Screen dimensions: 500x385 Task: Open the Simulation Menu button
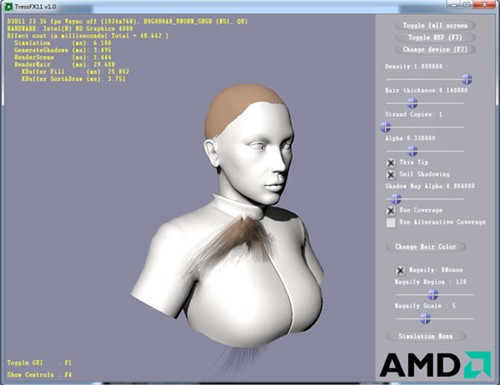tap(425, 336)
